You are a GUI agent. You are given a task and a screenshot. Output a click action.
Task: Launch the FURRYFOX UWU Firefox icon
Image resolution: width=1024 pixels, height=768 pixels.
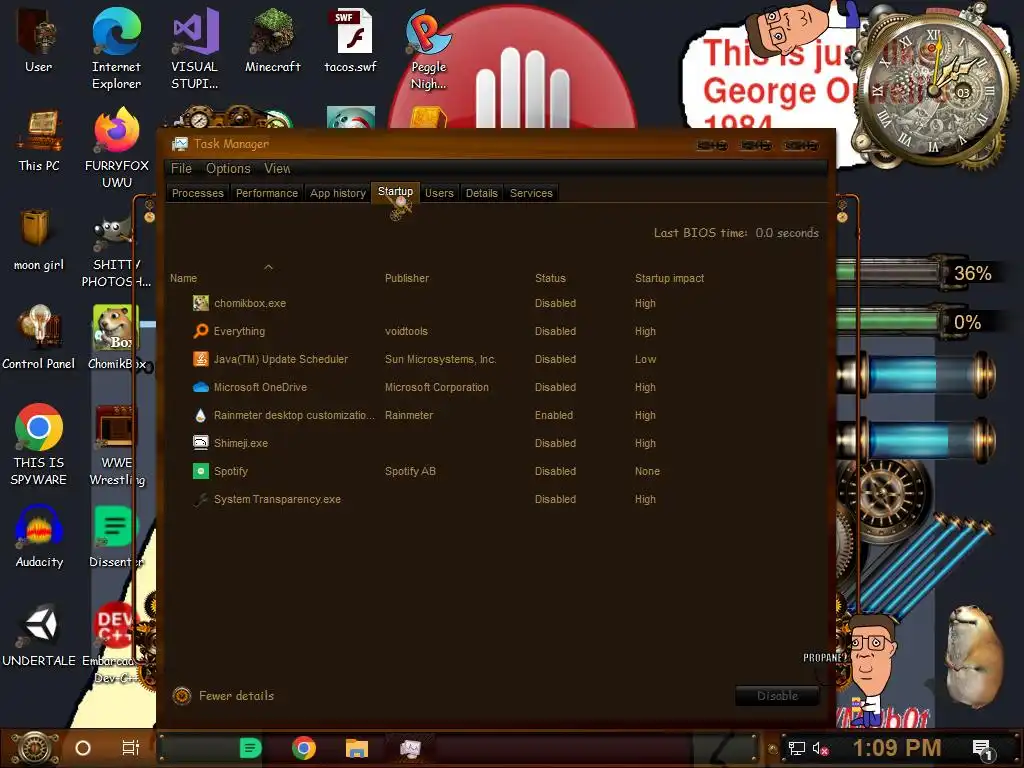click(x=116, y=148)
